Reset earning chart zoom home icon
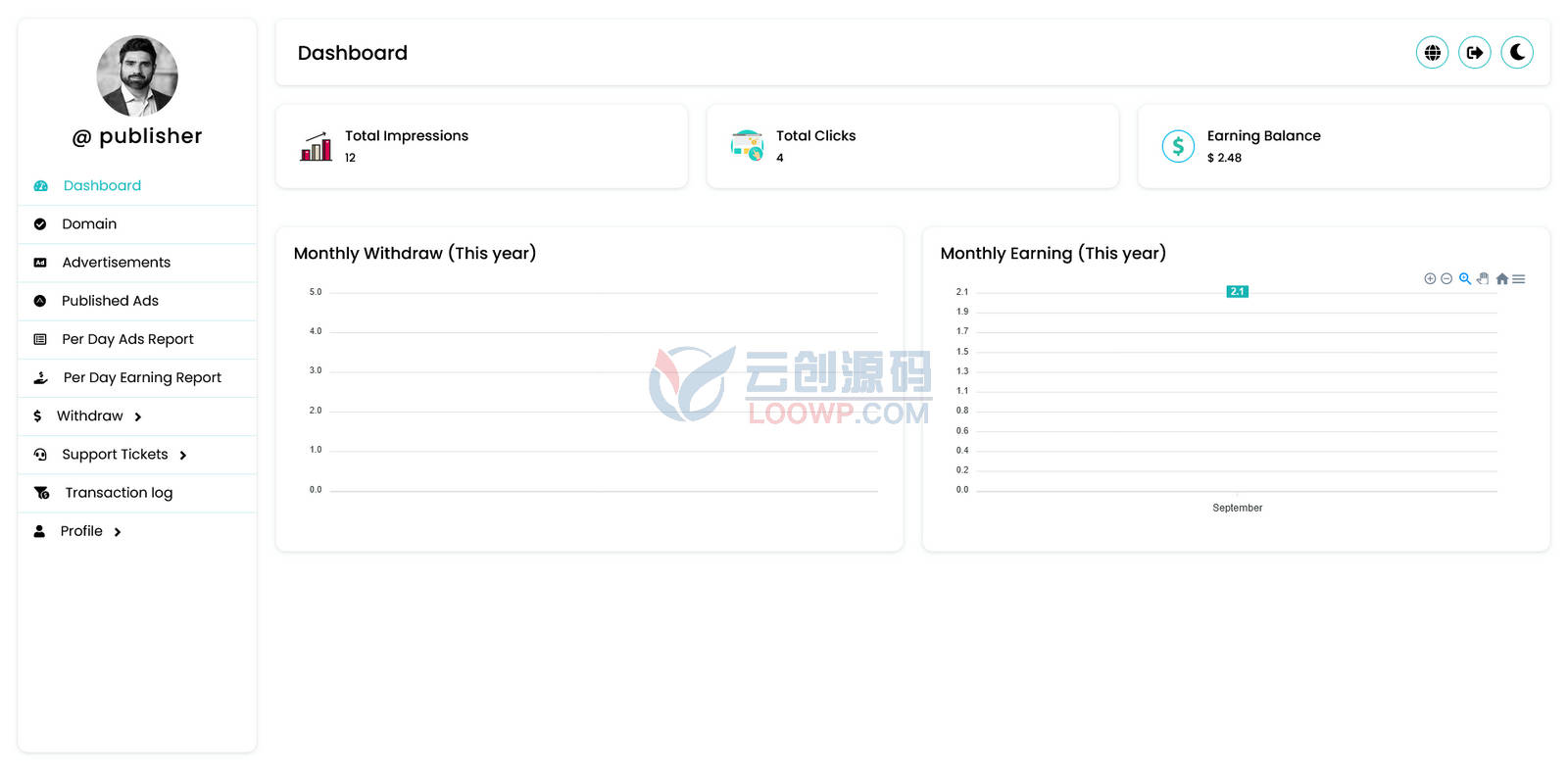Image resolution: width=1568 pixels, height=780 pixels. point(1501,279)
